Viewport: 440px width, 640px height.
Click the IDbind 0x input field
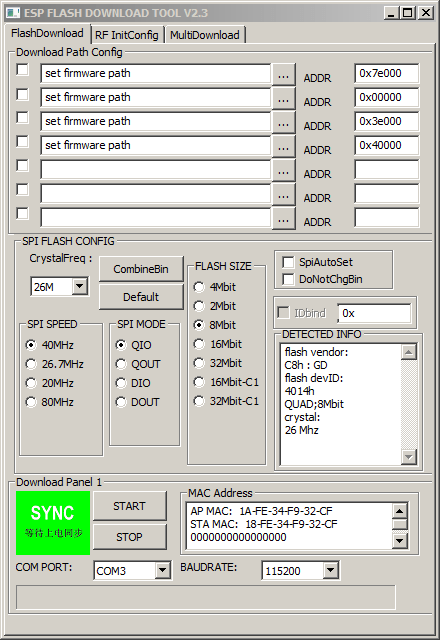[374, 313]
